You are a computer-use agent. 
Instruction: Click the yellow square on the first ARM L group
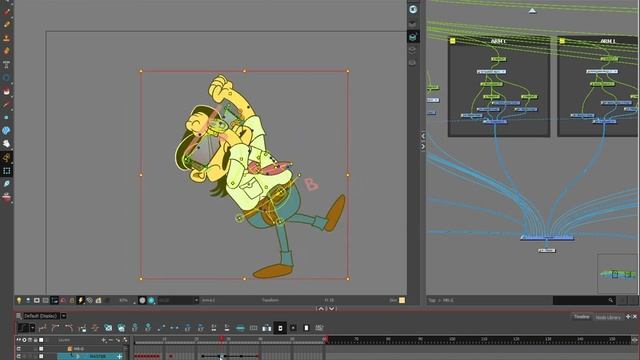pos(452,41)
